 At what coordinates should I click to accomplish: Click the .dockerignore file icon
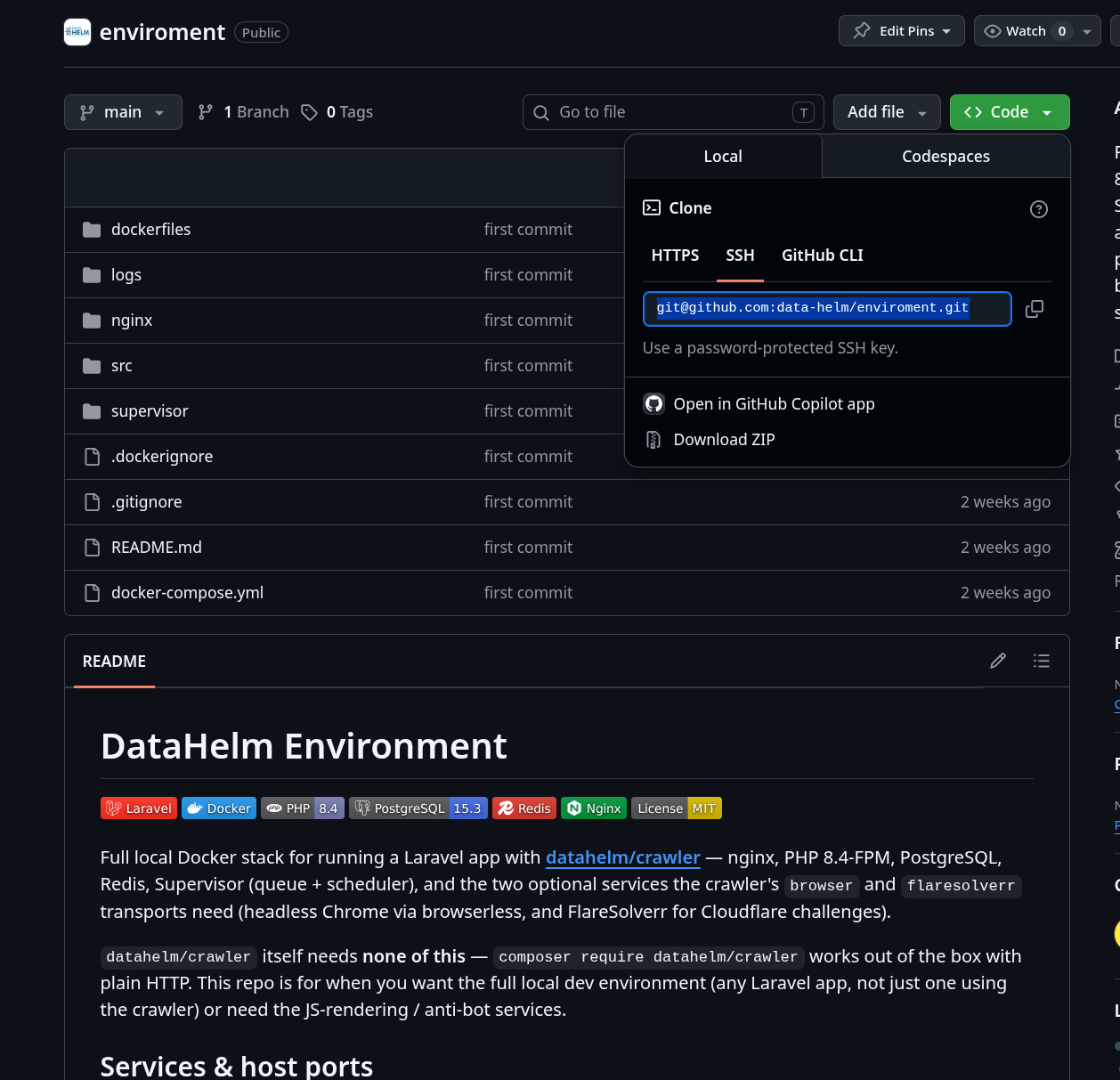pos(92,457)
